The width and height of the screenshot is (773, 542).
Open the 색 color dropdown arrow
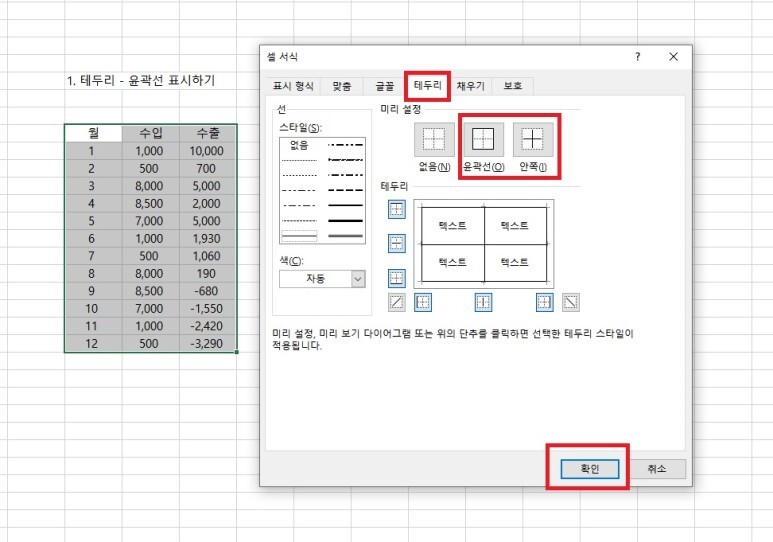358,279
